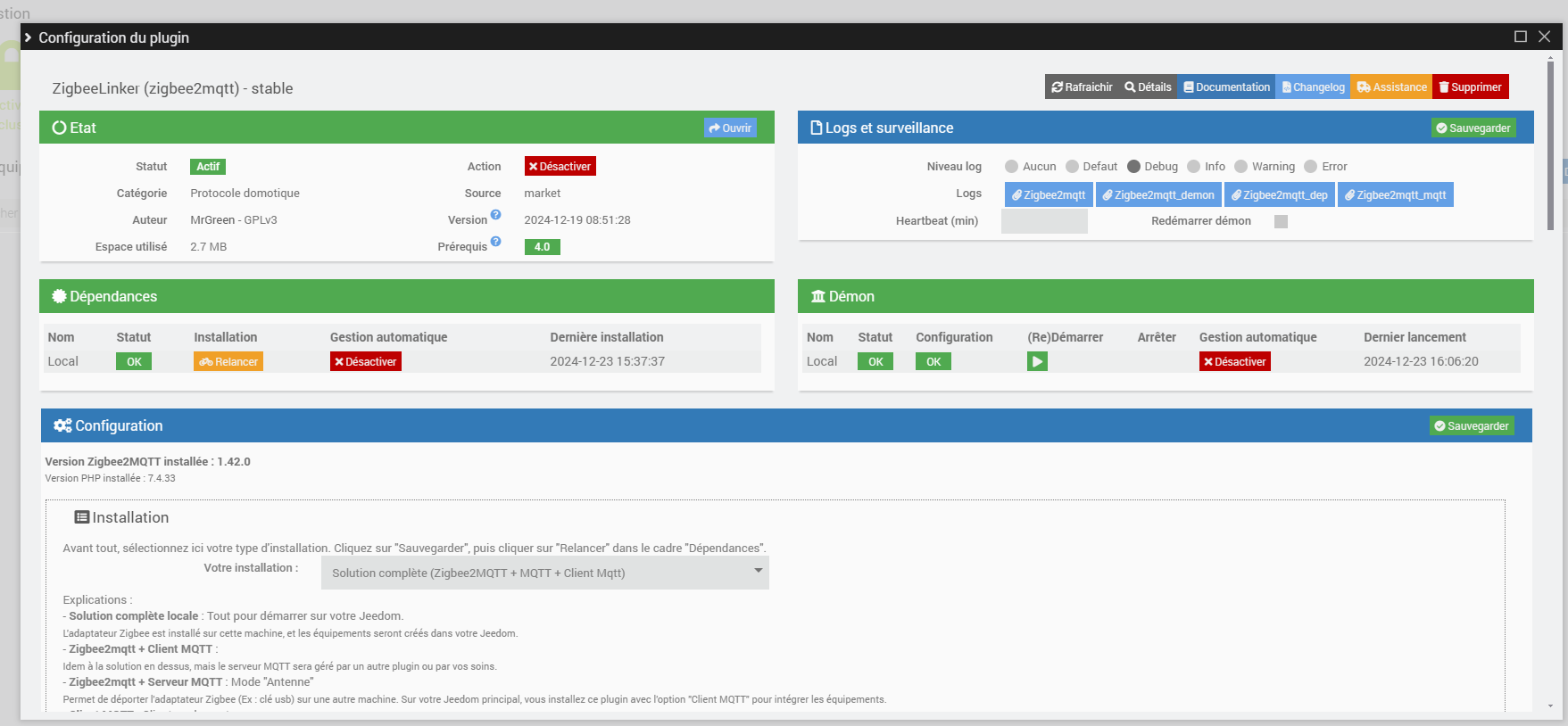Click the "2.7 MB" space used value

(x=208, y=247)
